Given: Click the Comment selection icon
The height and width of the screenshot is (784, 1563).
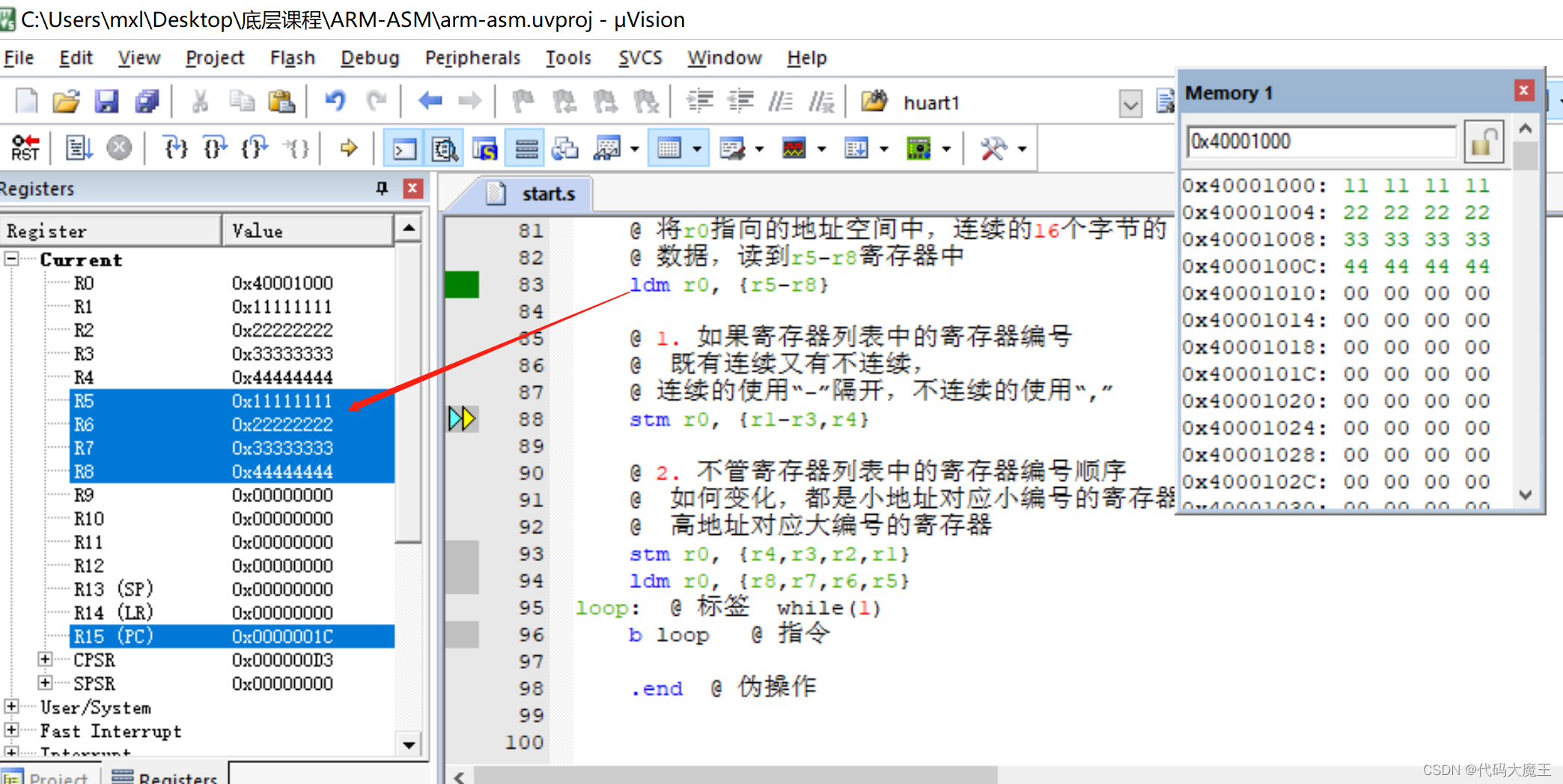Looking at the screenshot, I should [781, 101].
